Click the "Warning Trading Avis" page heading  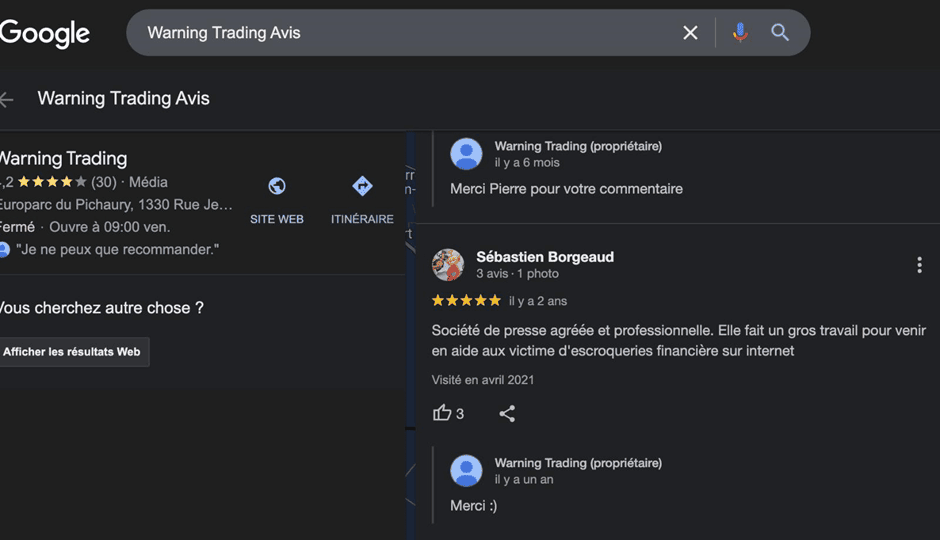tap(123, 98)
